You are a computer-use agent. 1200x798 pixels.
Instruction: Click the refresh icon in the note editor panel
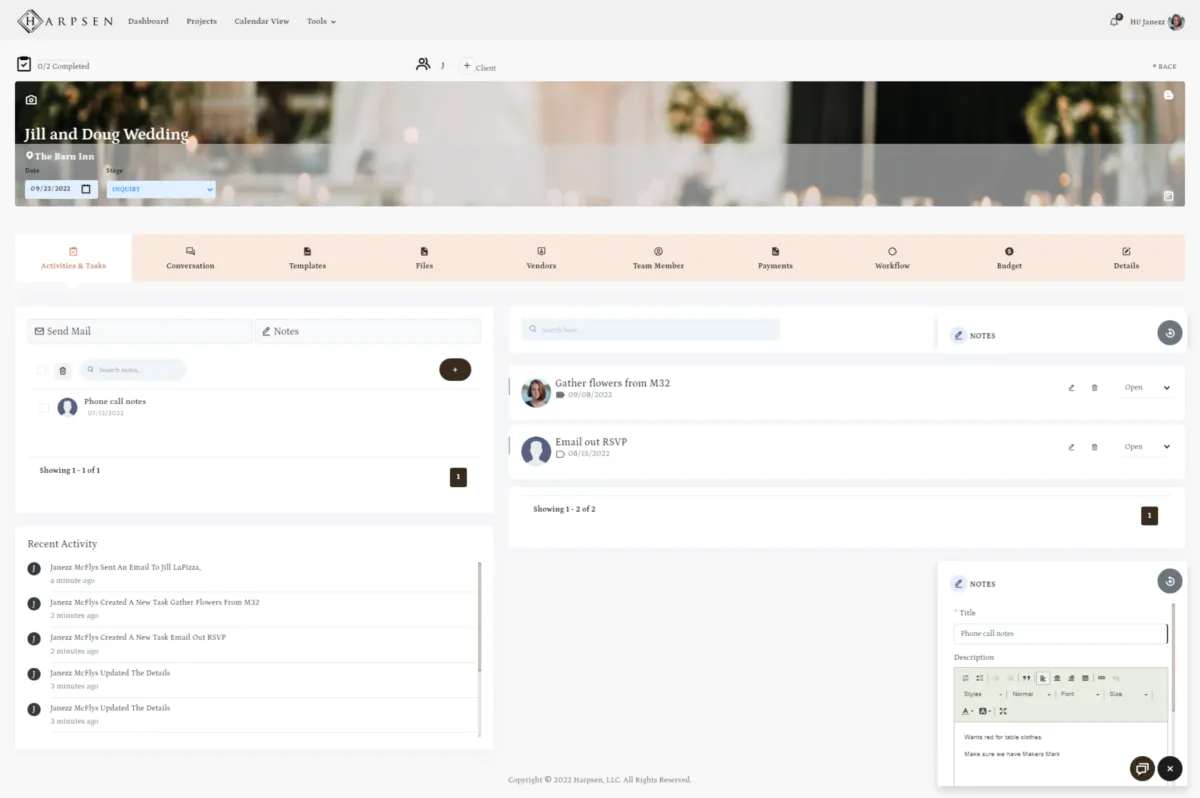(x=1170, y=581)
